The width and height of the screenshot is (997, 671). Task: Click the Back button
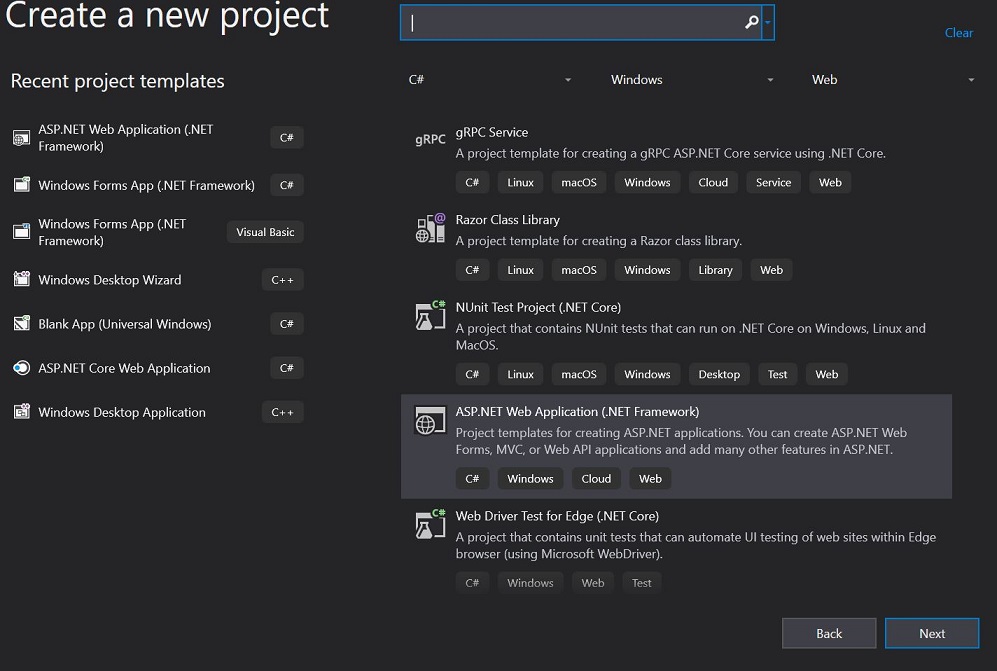(x=829, y=633)
